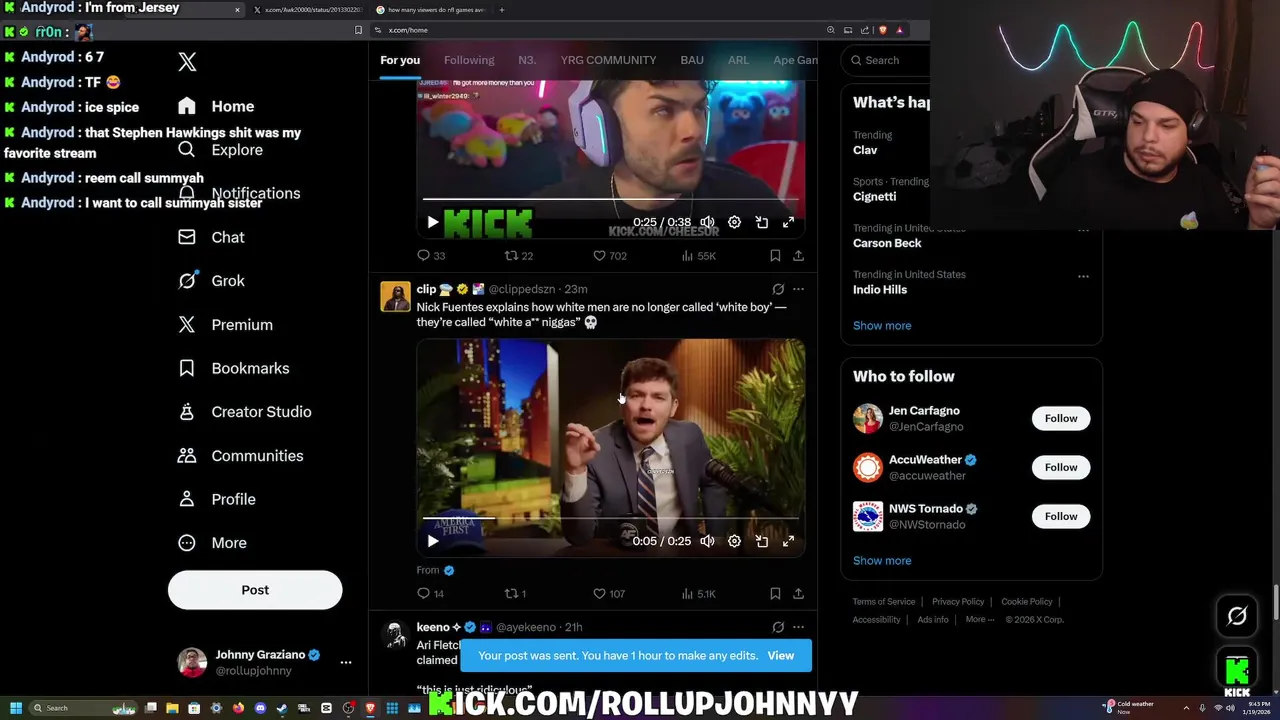Seek the Nick Fuentes video progress bar
Viewport: 1280px width, 720px height.
click(x=610, y=519)
